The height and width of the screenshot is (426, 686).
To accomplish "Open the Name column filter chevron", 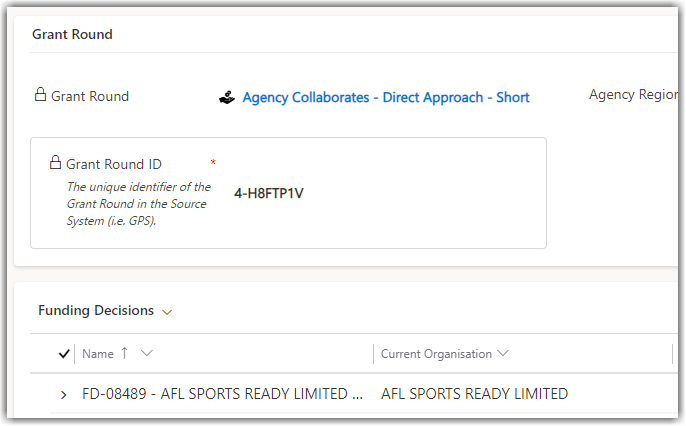I will pos(147,353).
